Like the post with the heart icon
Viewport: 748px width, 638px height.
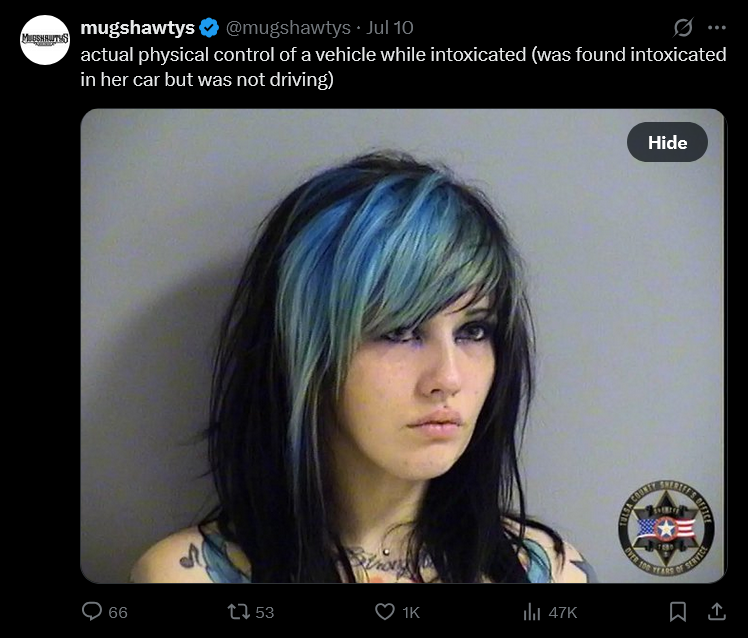pos(384,612)
